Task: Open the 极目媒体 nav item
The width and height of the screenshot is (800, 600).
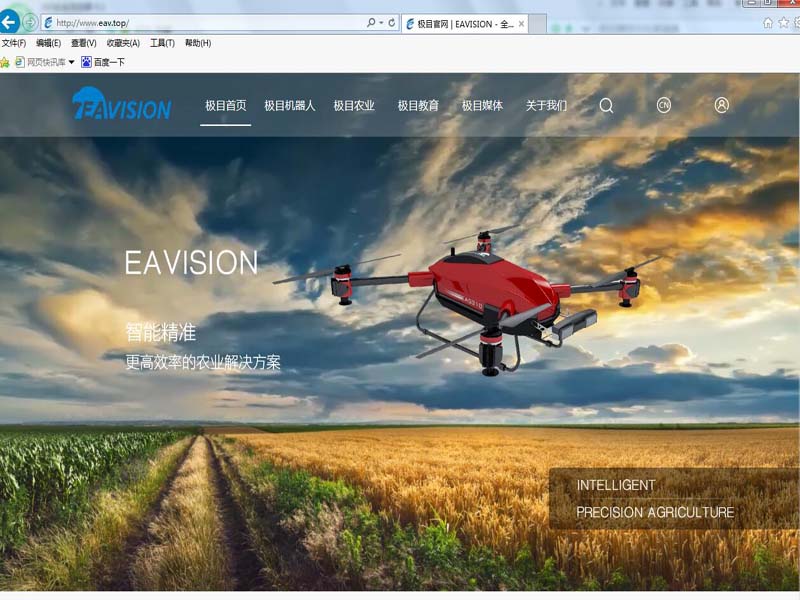Action: pyautogui.click(x=482, y=106)
